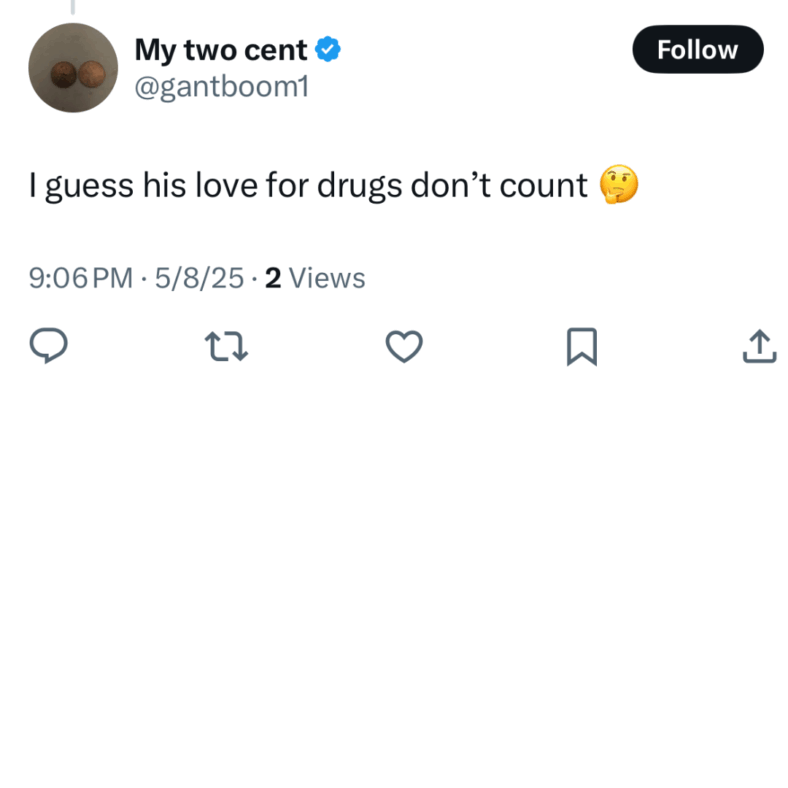Screen dimensions: 788x788
Task: Visit the @gantboom1 handle profile
Action: click(222, 86)
